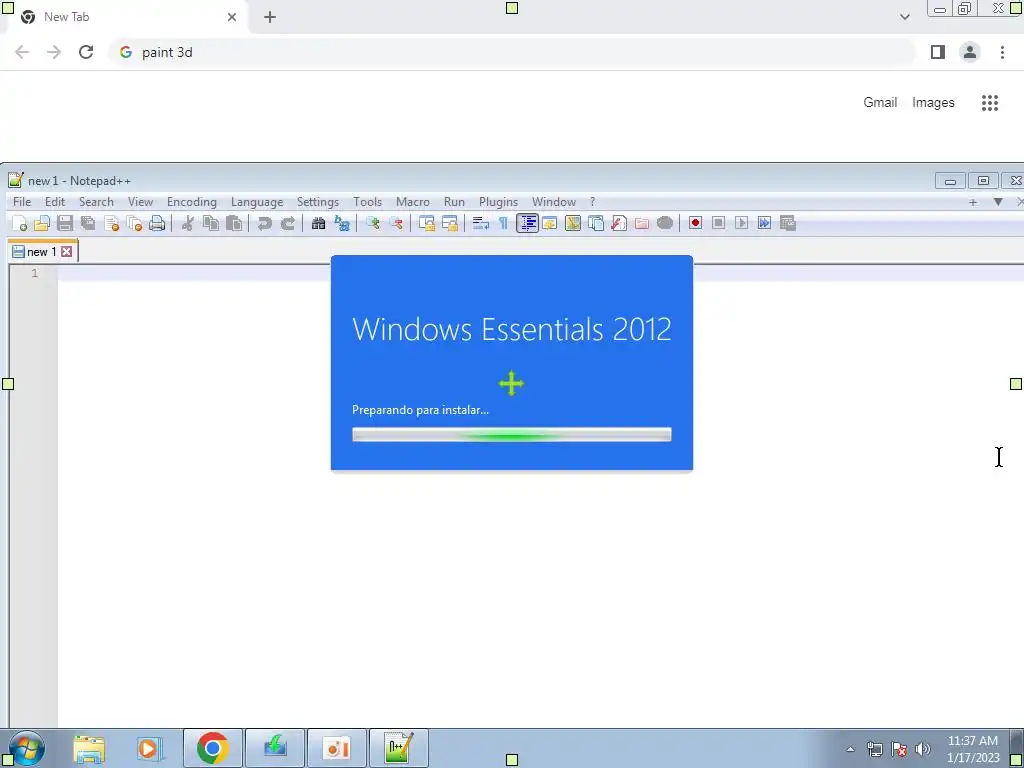Click the Cut scissors icon
Viewport: 1024px width, 768px height.
(187, 223)
